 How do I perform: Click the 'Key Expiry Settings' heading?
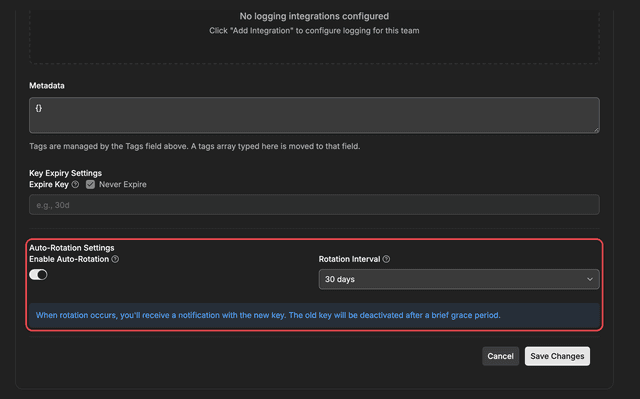click(65, 173)
